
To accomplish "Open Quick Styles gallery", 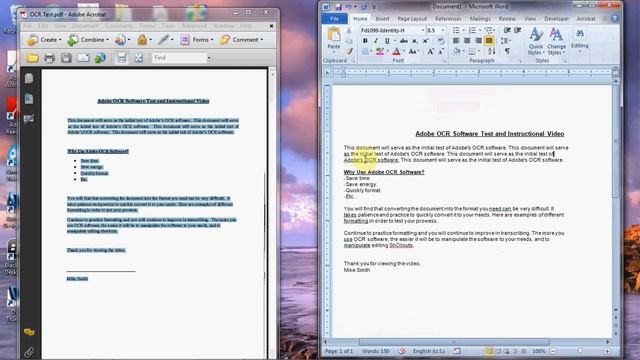I will (536, 41).
